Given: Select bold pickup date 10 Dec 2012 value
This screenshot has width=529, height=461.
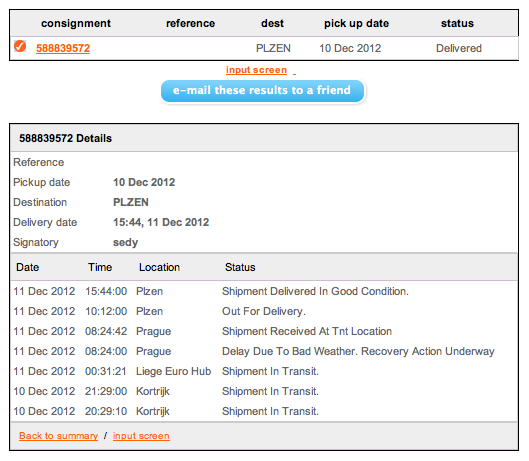Looking at the screenshot, I should [x=144, y=182].
